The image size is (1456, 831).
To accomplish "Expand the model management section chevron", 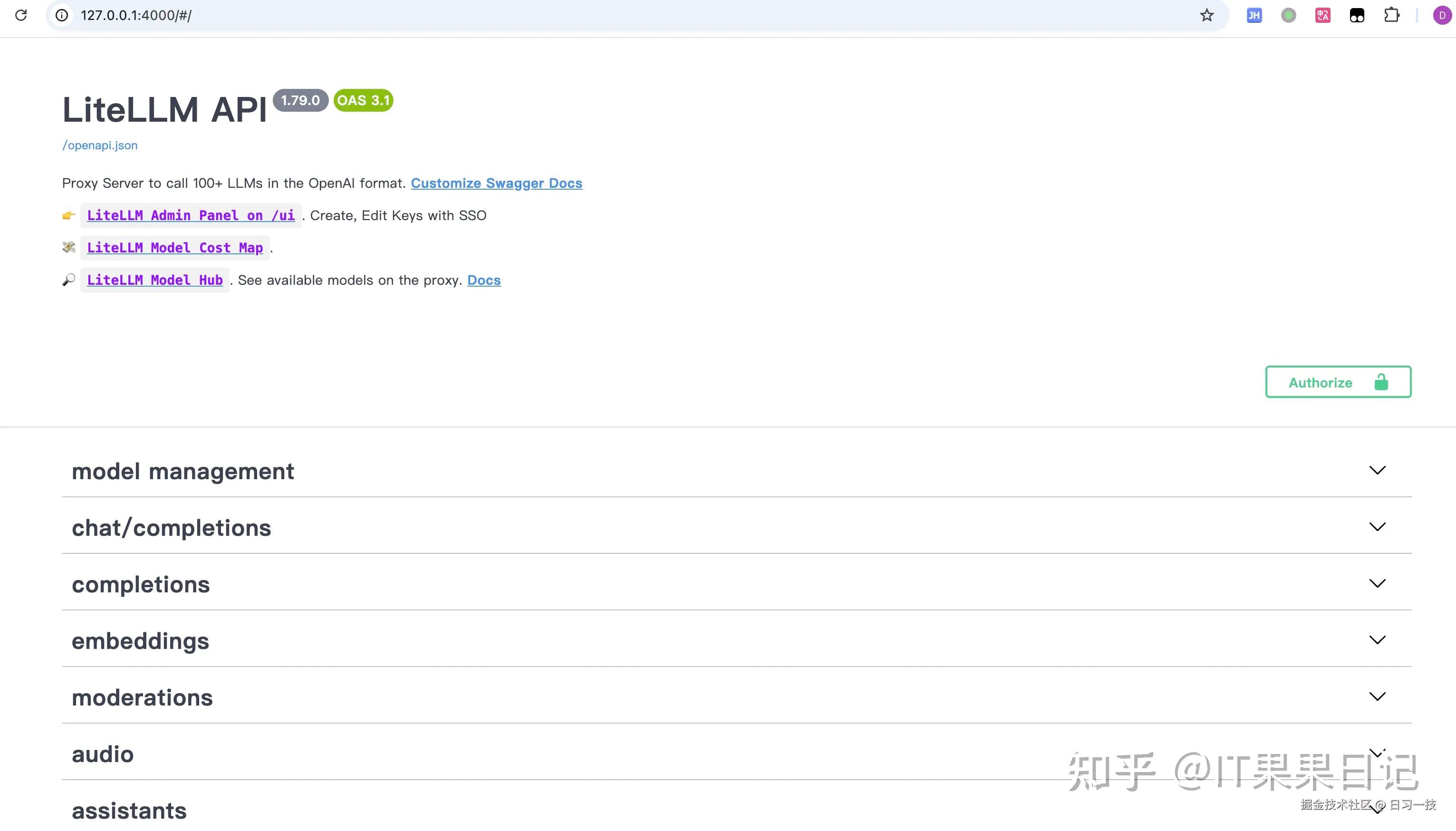I will click(x=1377, y=470).
